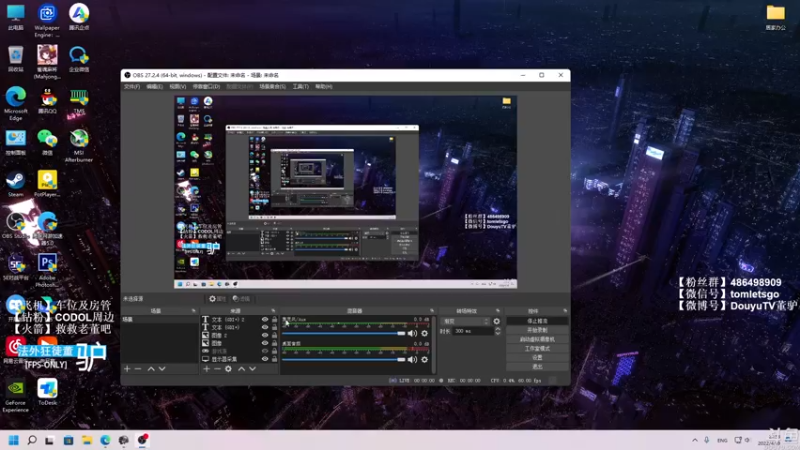Open OBS Settings from Controls panel

click(537, 358)
